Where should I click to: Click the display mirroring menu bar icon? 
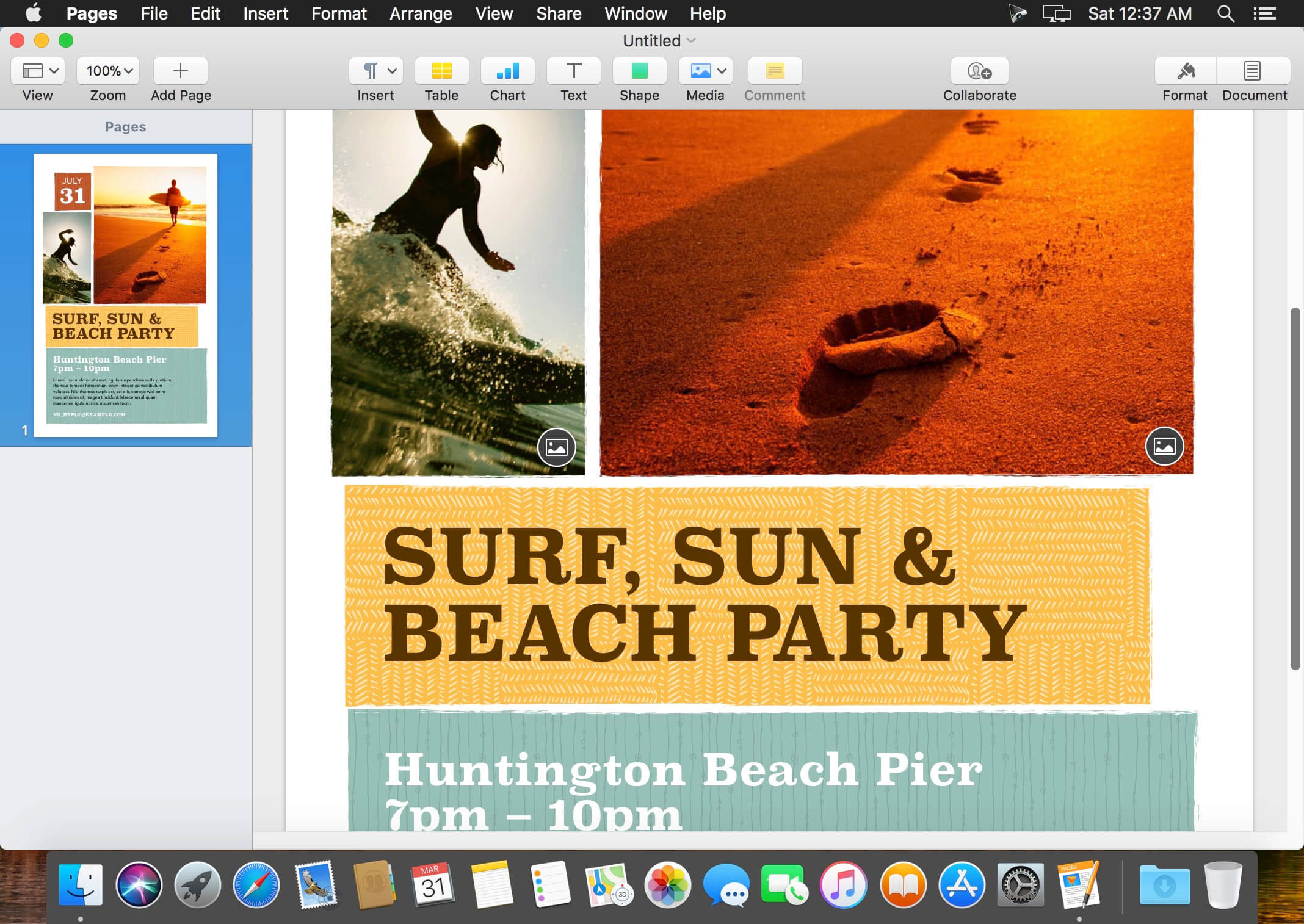point(1056,13)
